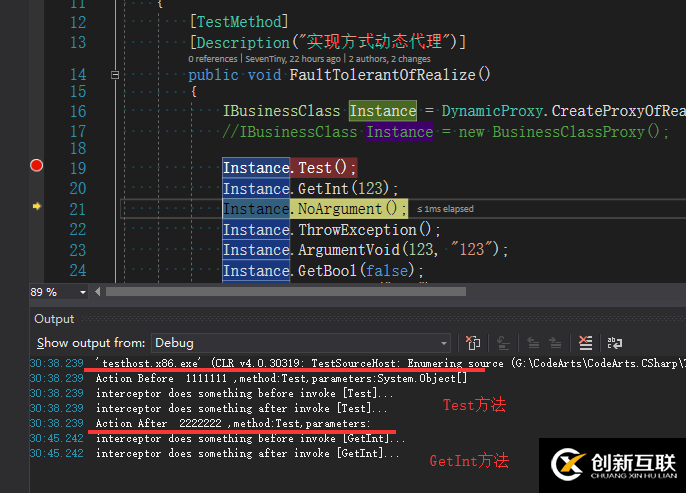Click the yellow current-statement arrow on line 21
Image resolution: width=686 pixels, height=493 pixels.
37,206
